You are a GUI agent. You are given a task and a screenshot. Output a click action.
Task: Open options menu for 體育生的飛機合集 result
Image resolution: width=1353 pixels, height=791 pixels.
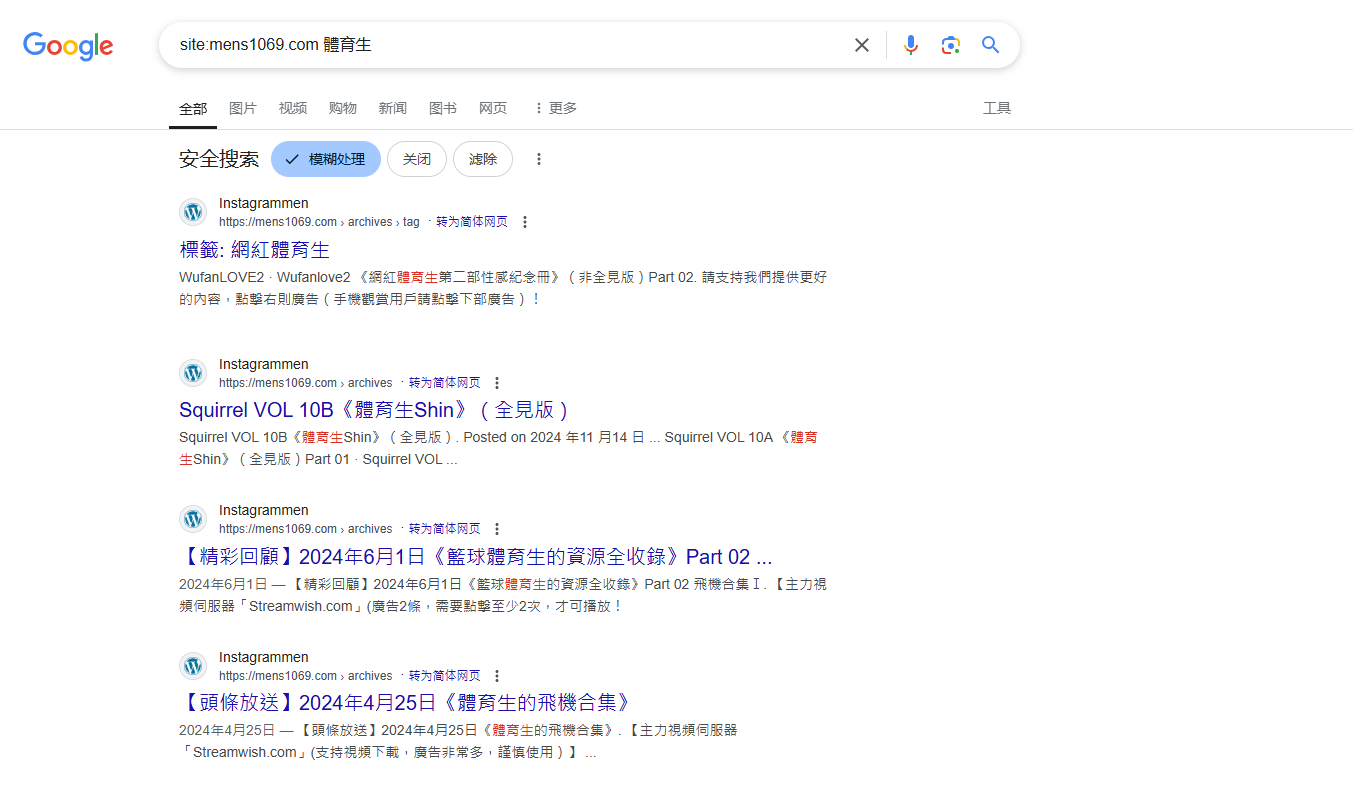coord(497,676)
